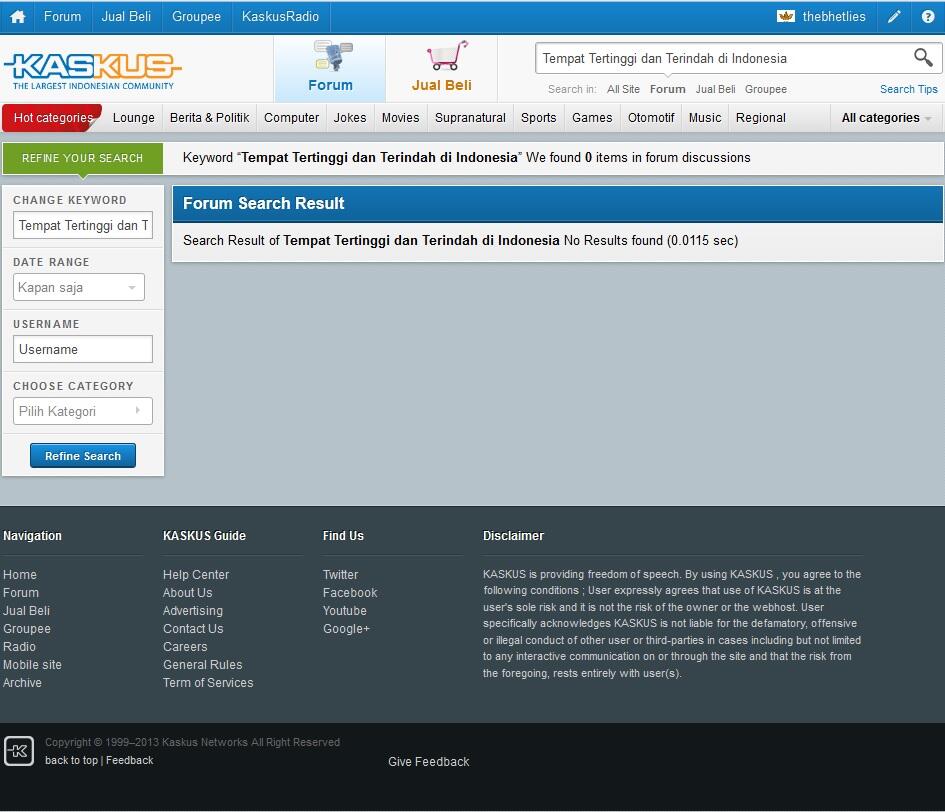Image resolution: width=945 pixels, height=812 pixels.
Task: Open the Contact Us link
Action: click(x=193, y=629)
